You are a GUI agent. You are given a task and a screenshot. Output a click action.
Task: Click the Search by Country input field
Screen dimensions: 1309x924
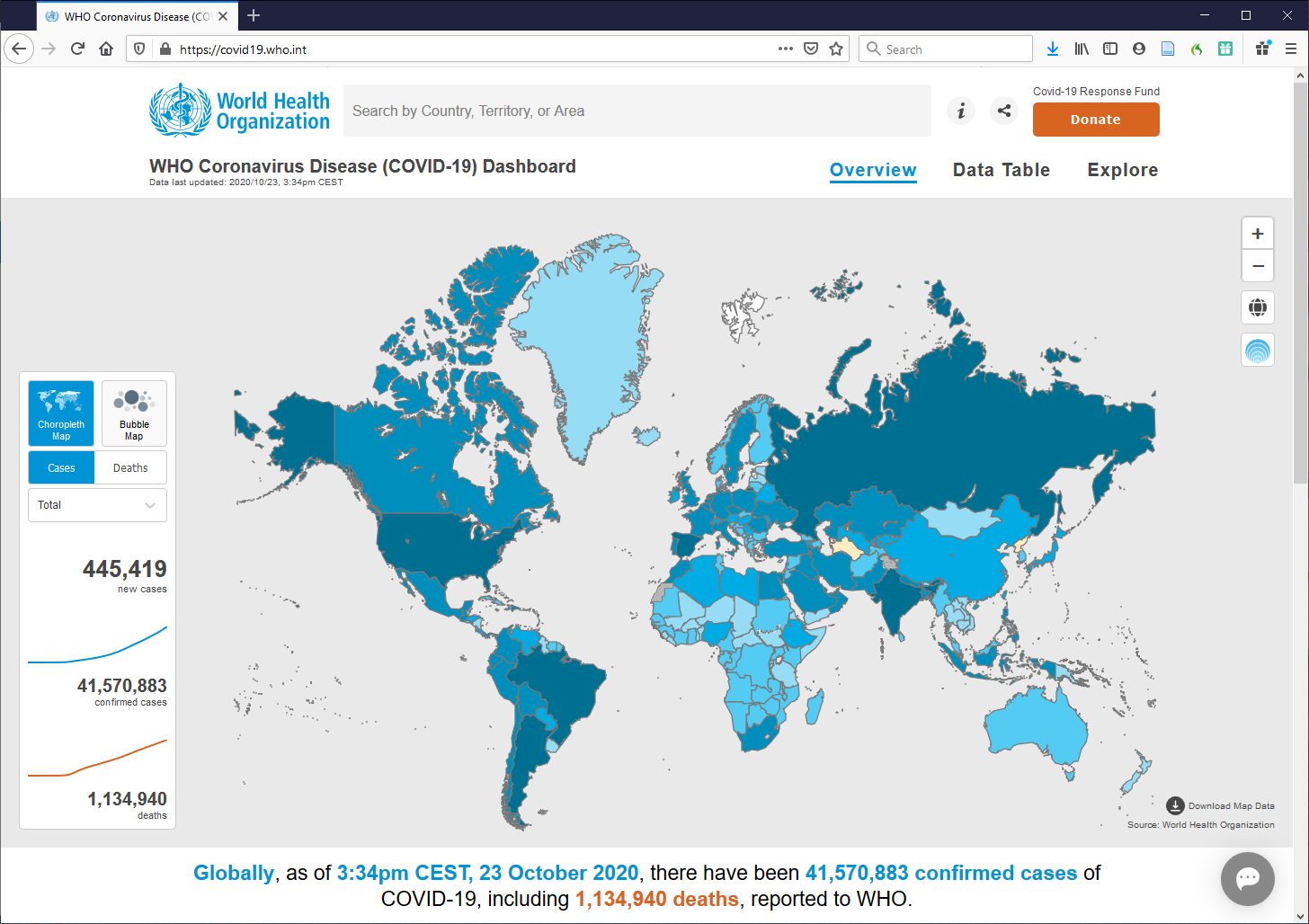pyautogui.click(x=637, y=111)
